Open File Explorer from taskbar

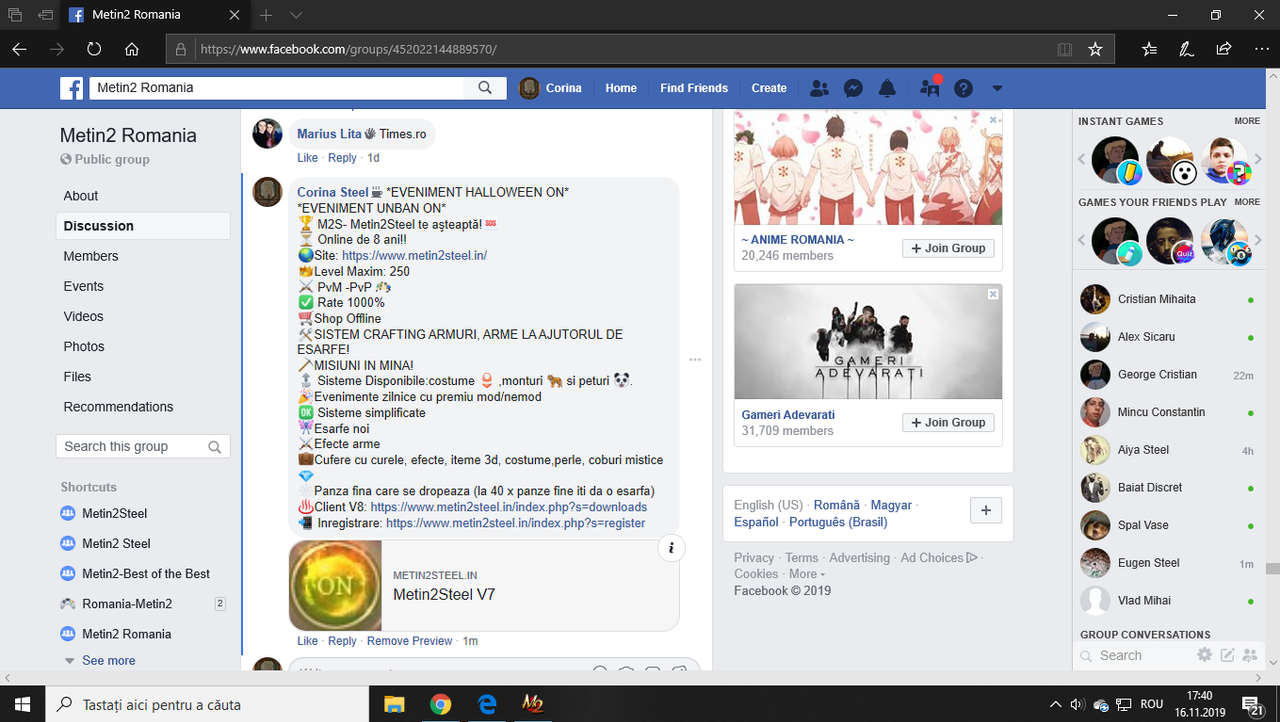tap(394, 704)
